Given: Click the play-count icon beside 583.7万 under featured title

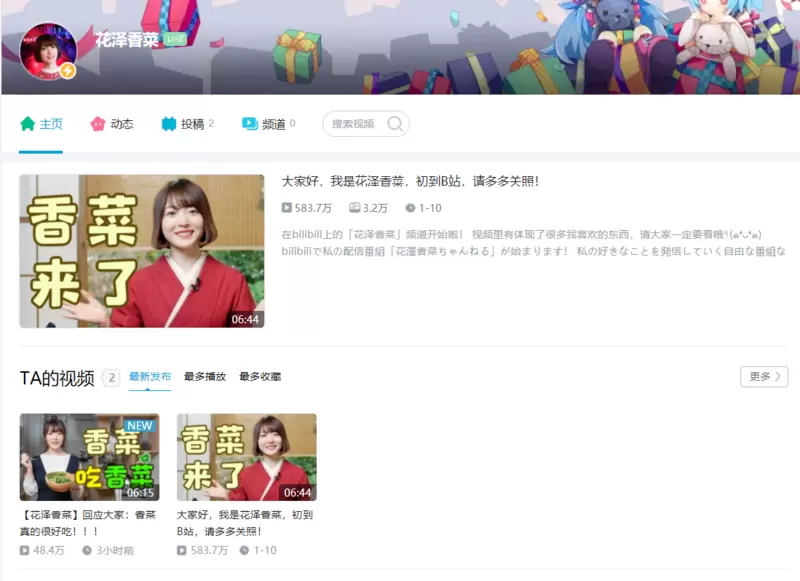Looking at the screenshot, I should click(287, 208).
